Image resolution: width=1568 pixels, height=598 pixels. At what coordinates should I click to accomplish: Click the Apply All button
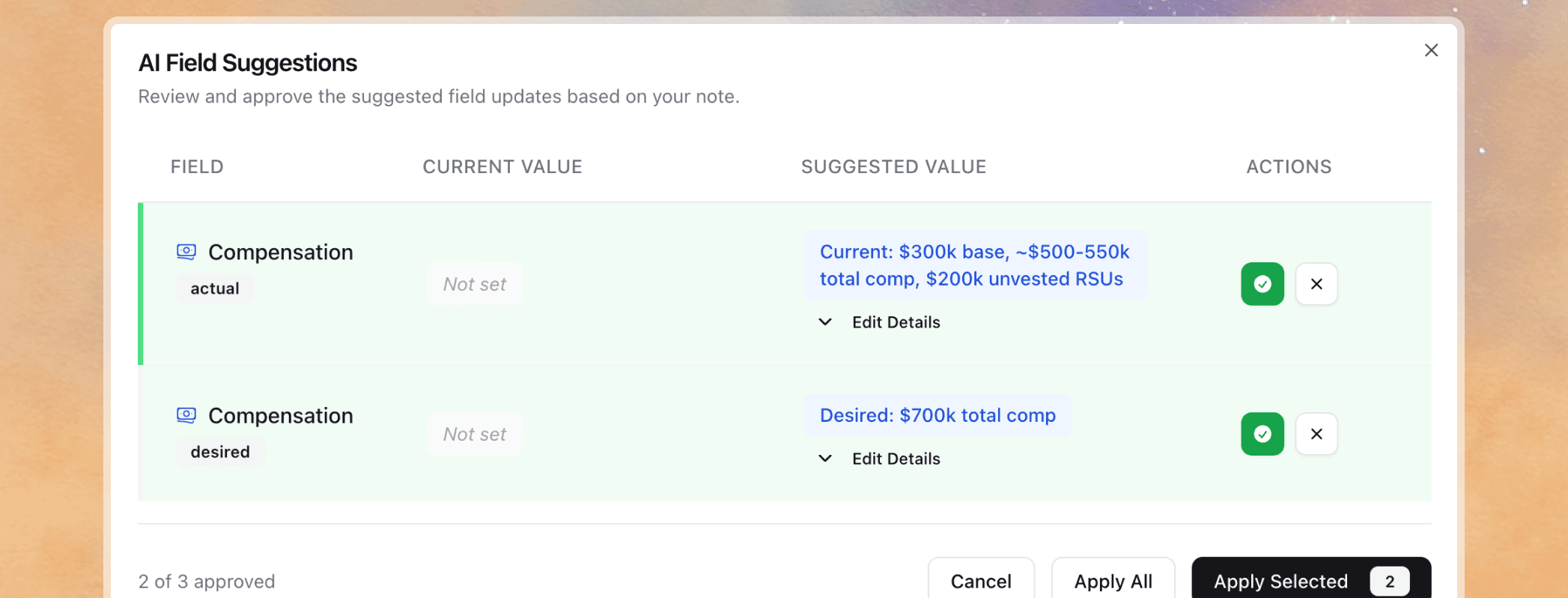point(1113,581)
